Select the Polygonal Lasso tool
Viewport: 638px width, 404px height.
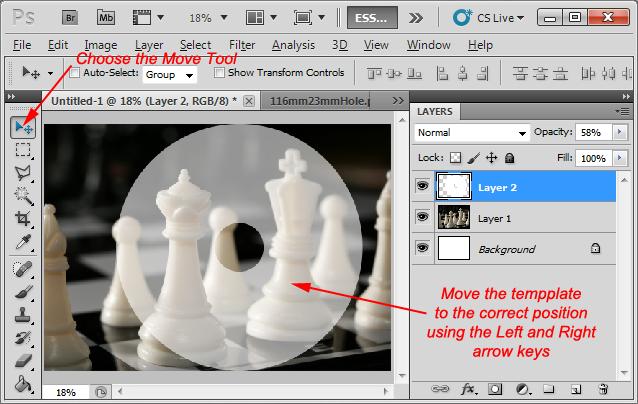(x=23, y=173)
